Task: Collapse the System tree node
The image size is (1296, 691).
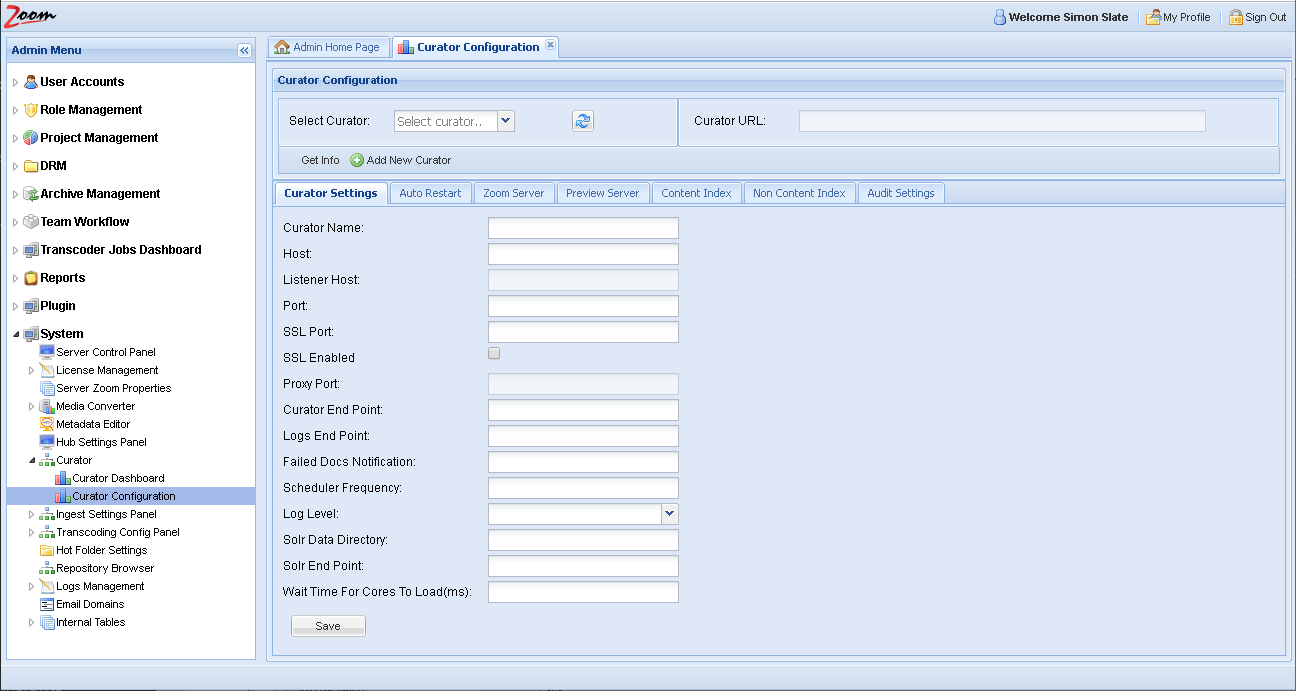Action: click(15, 334)
